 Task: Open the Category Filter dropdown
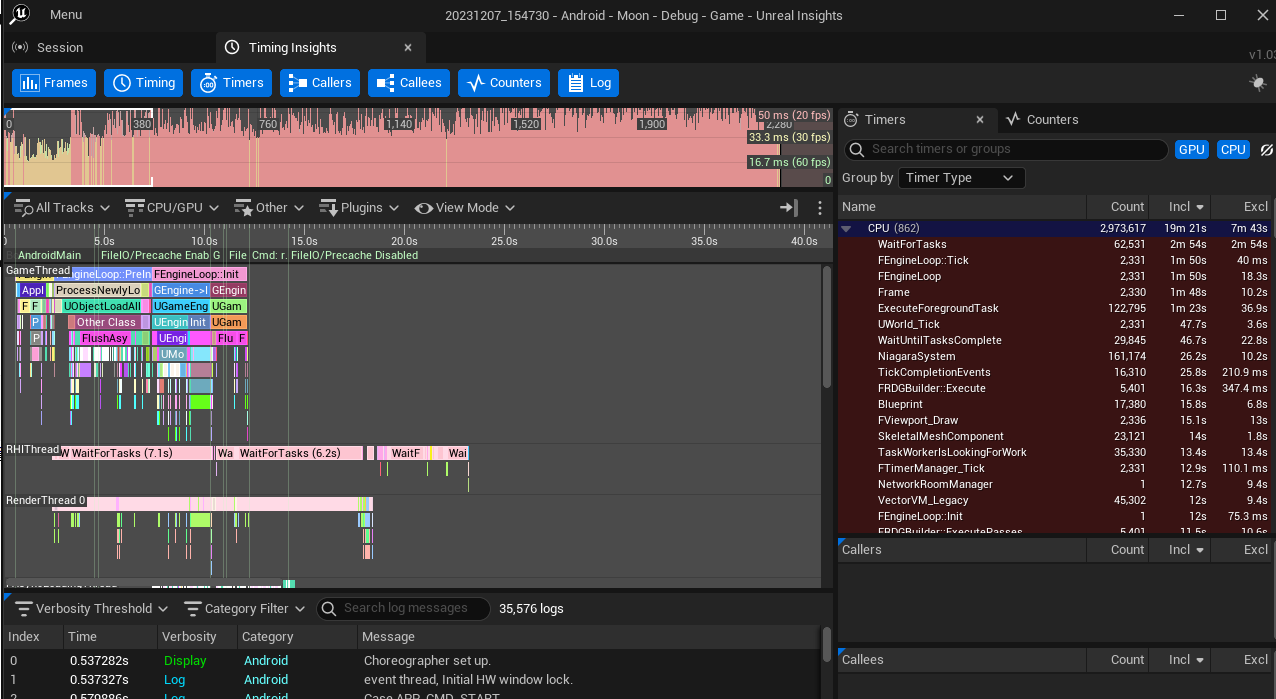coord(244,608)
